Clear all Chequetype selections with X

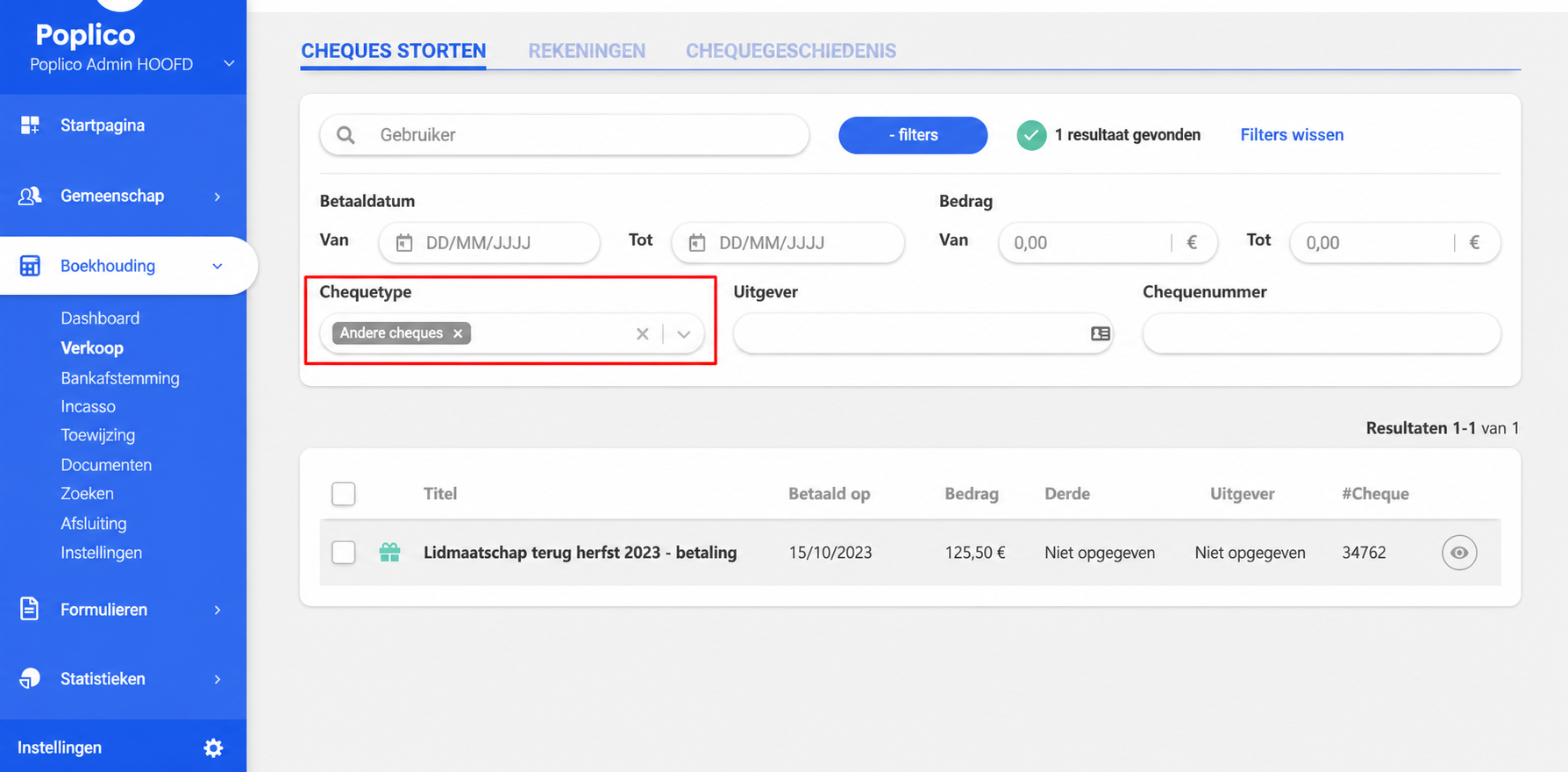click(643, 333)
